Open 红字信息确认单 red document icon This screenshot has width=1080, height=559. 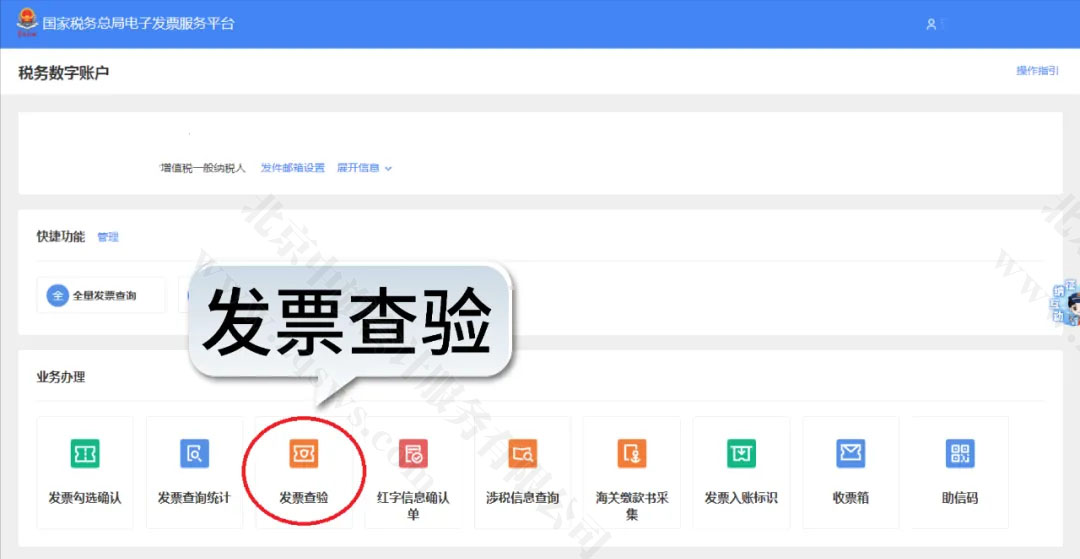(x=413, y=454)
